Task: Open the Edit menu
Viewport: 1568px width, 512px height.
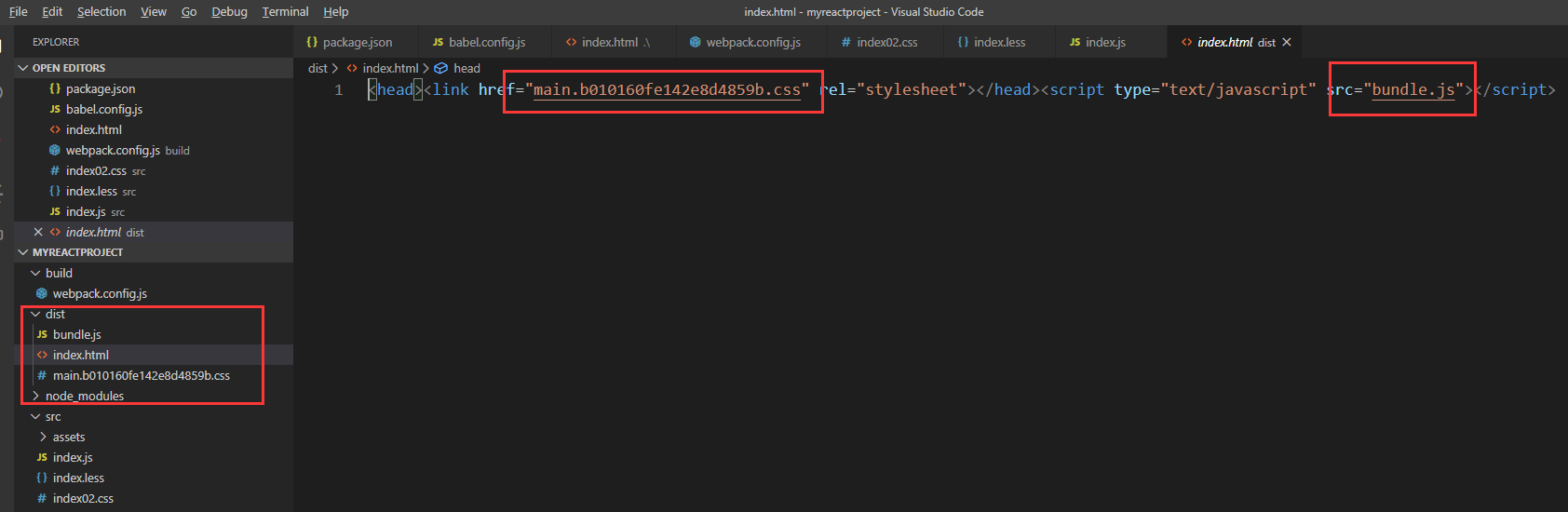Action: (x=52, y=12)
